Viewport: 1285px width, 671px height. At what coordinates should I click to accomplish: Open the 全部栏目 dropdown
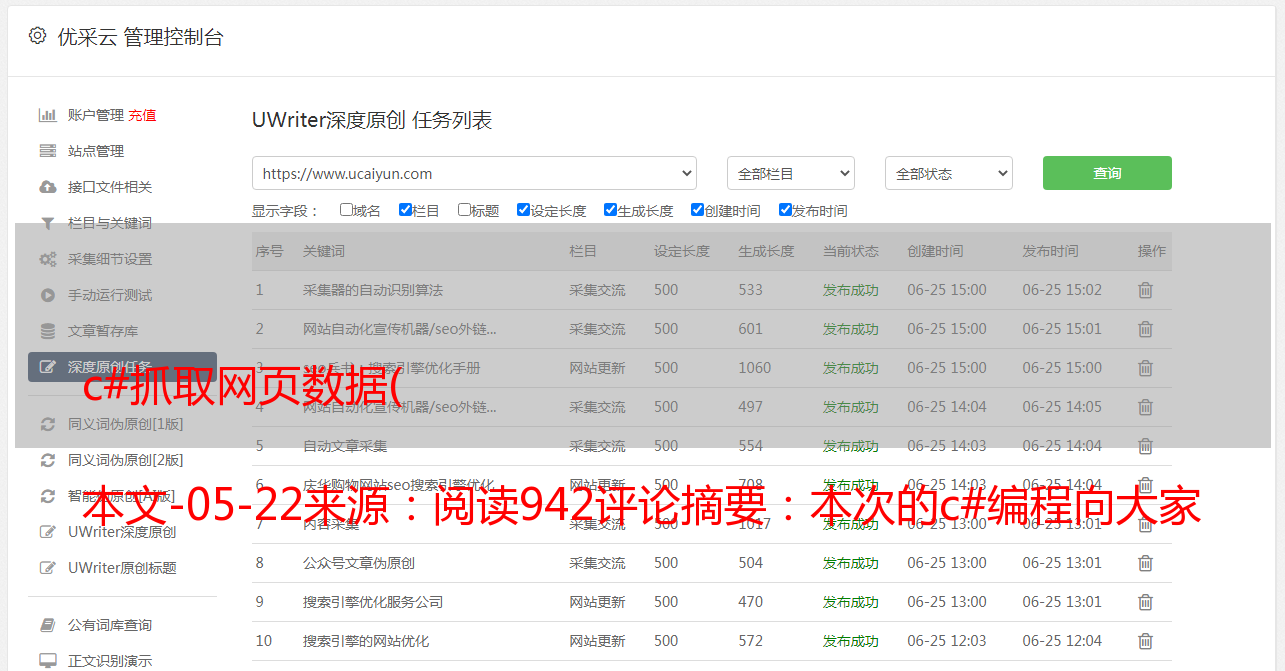coord(791,173)
